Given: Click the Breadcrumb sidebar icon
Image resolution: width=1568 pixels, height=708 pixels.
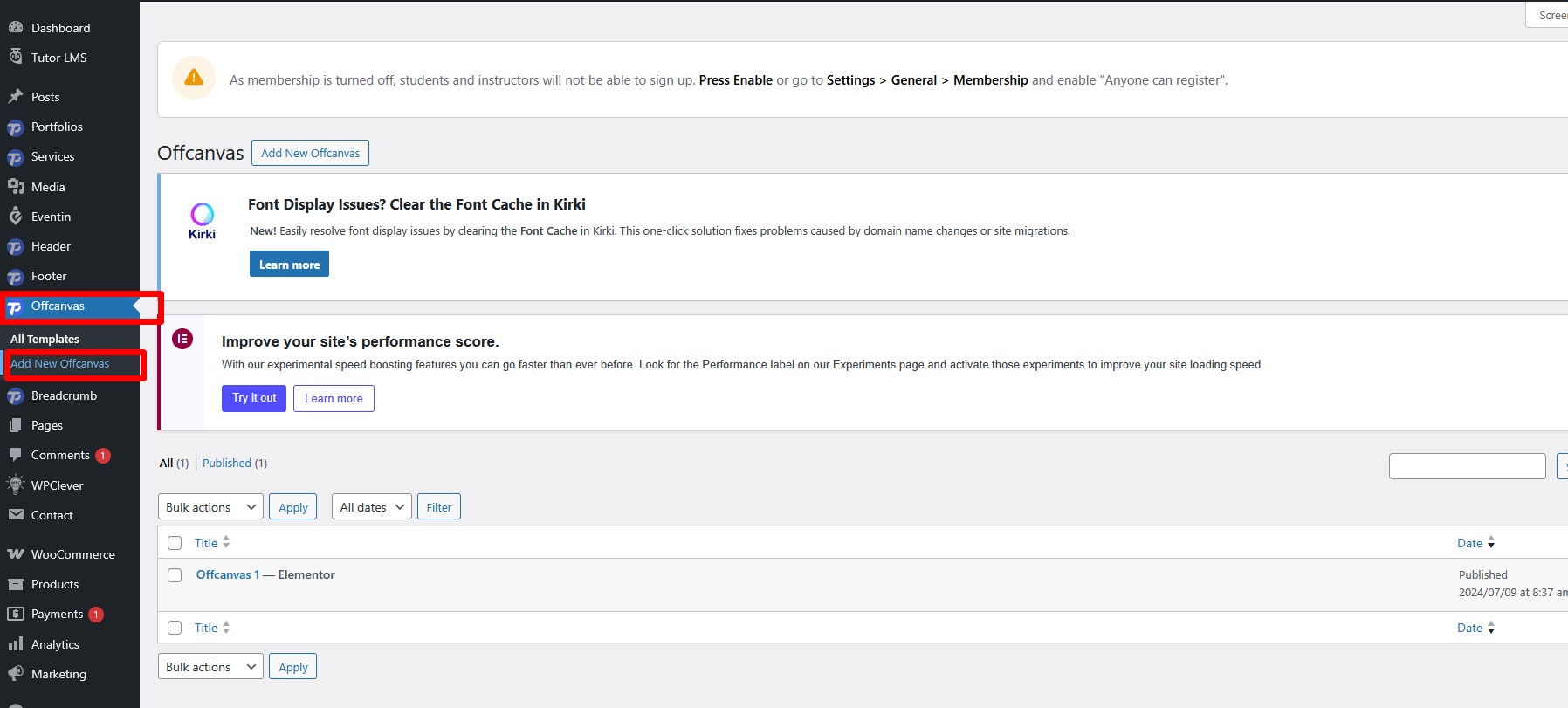Looking at the screenshot, I should point(16,396).
